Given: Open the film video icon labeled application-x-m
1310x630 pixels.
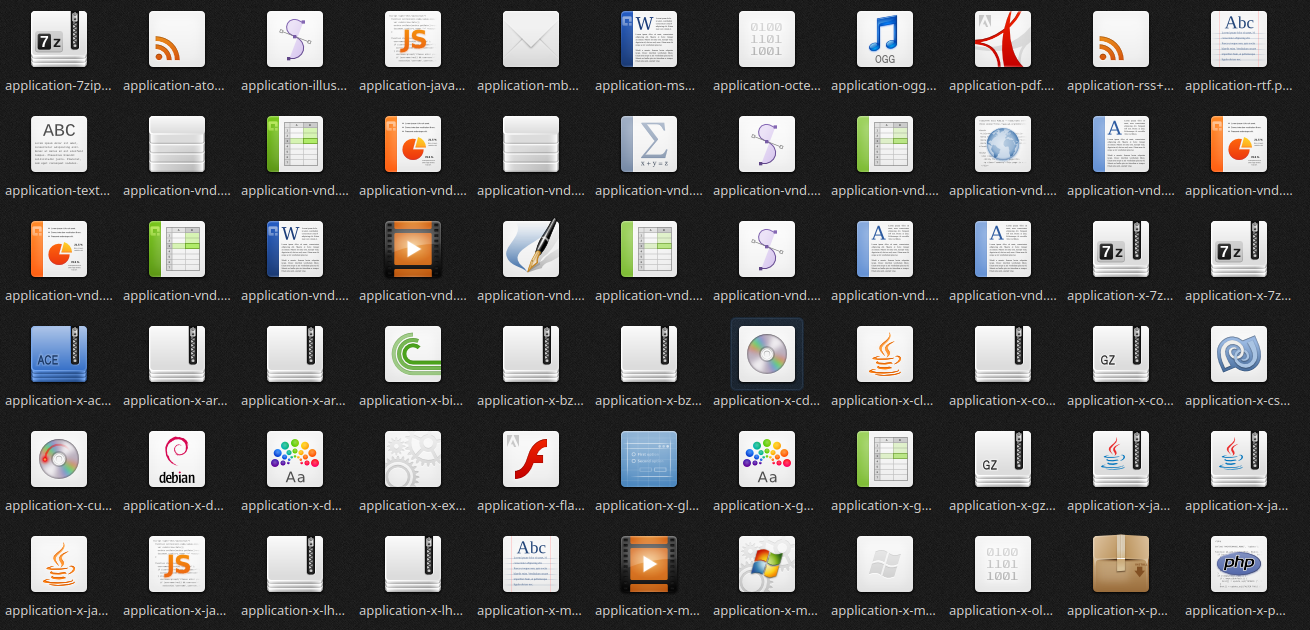Looking at the screenshot, I should pyautogui.click(x=649, y=564).
